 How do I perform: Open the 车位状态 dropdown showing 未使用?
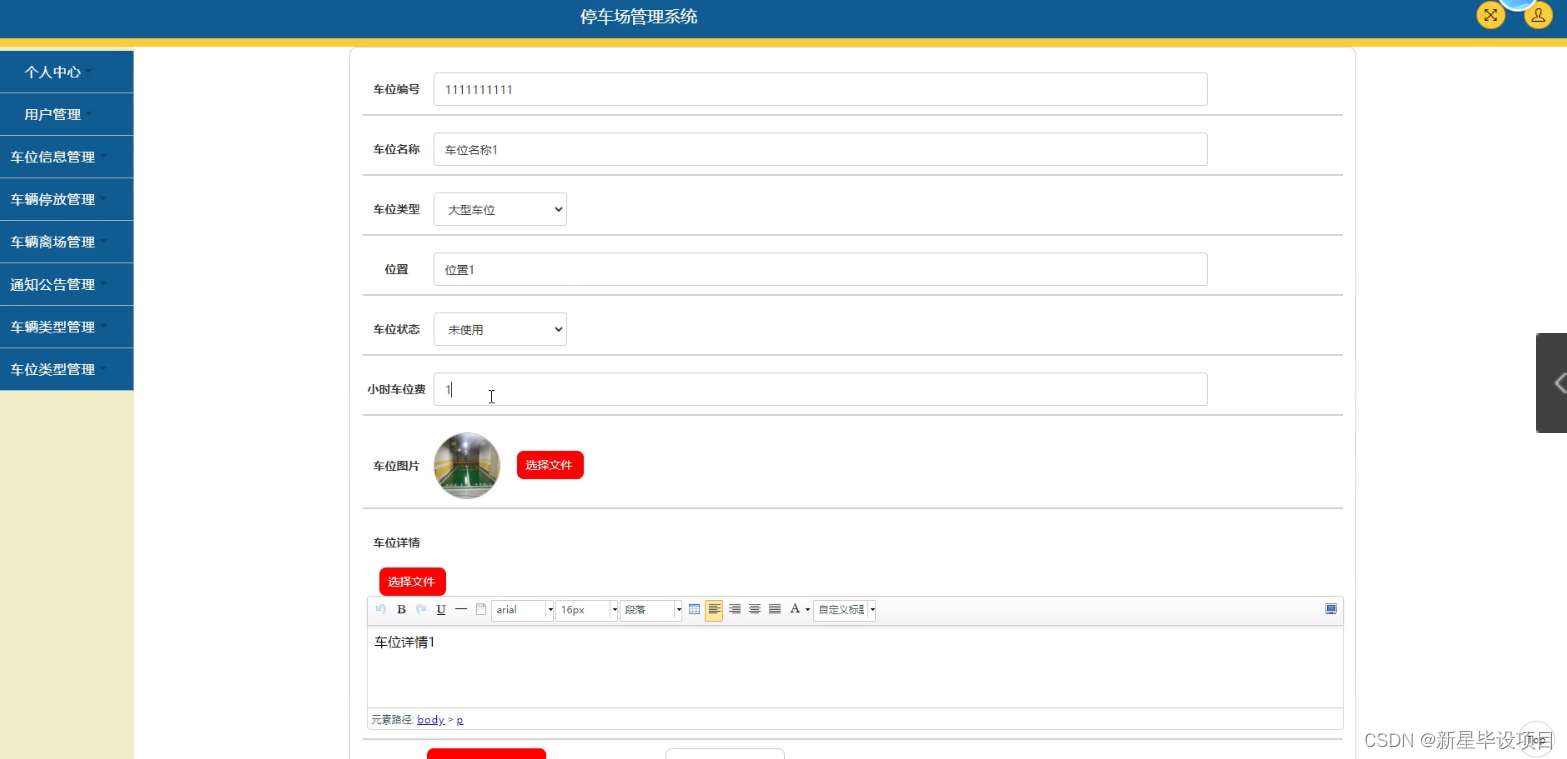[x=499, y=329]
